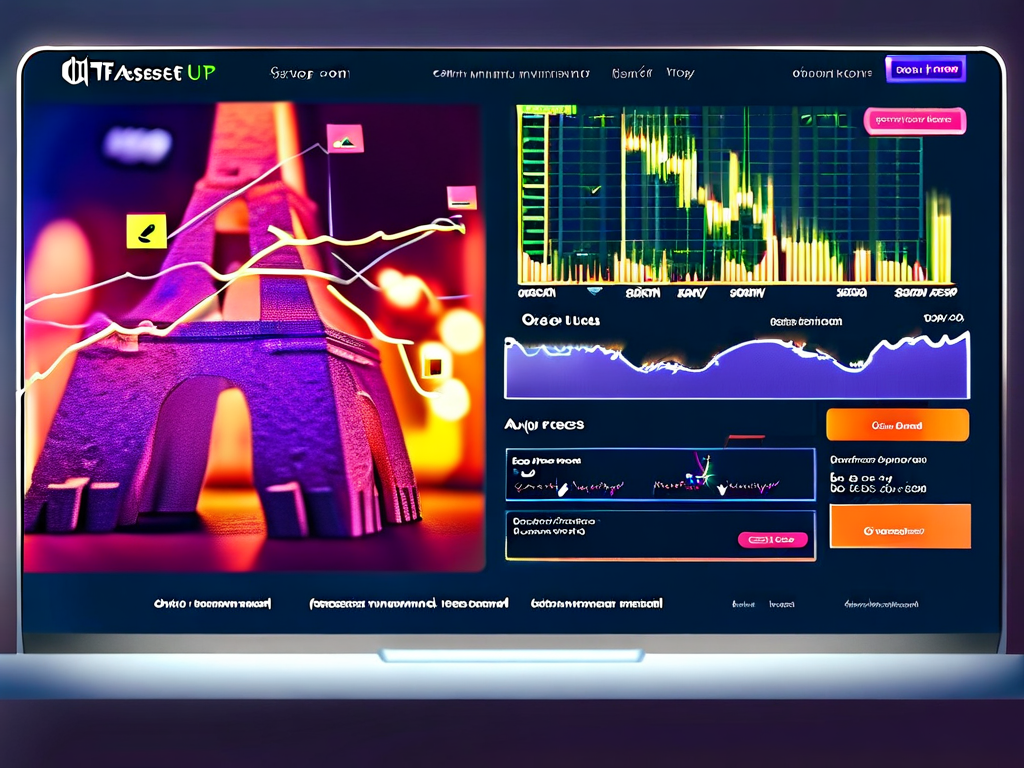Click the pink pill button in the lower card
This screenshot has height=768, width=1024.
(773, 539)
